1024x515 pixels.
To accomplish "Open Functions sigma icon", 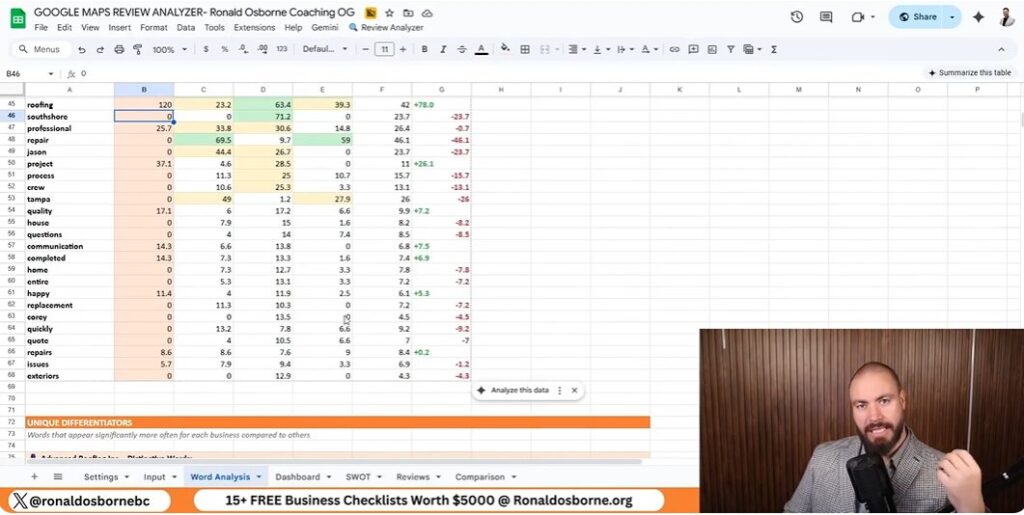I will [x=774, y=50].
